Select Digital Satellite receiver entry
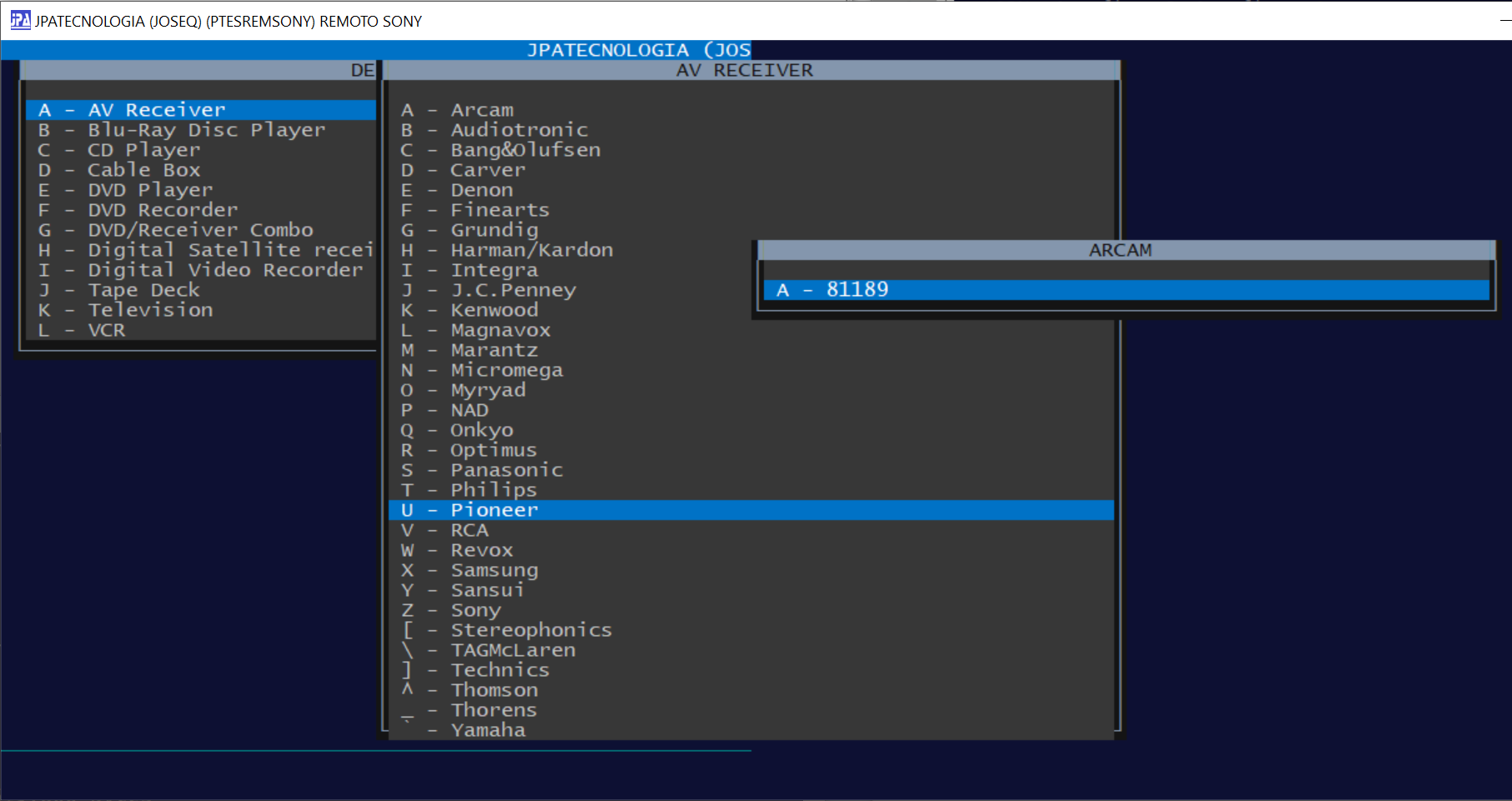Image resolution: width=1512 pixels, height=801 pixels. pos(201,250)
